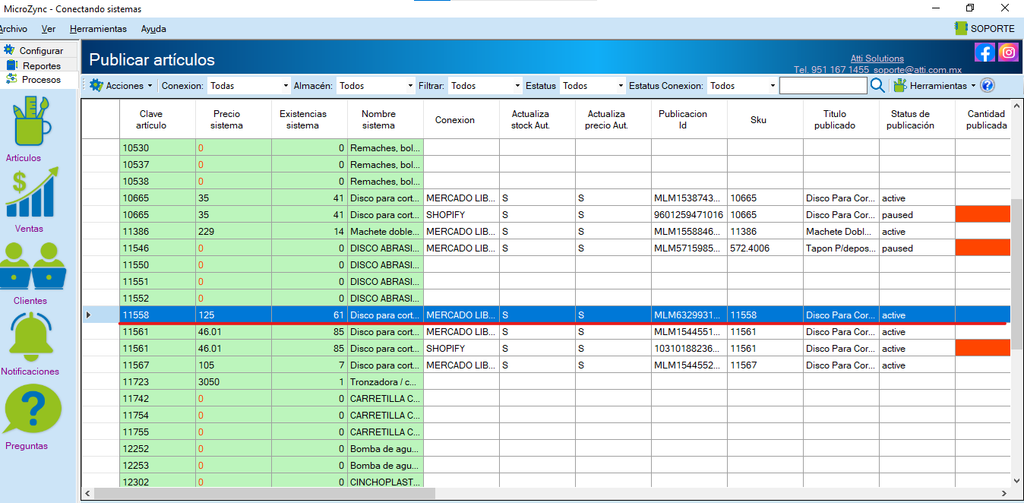Click the Tronzadora name cell
This screenshot has width=1024, height=503.
click(x=385, y=381)
